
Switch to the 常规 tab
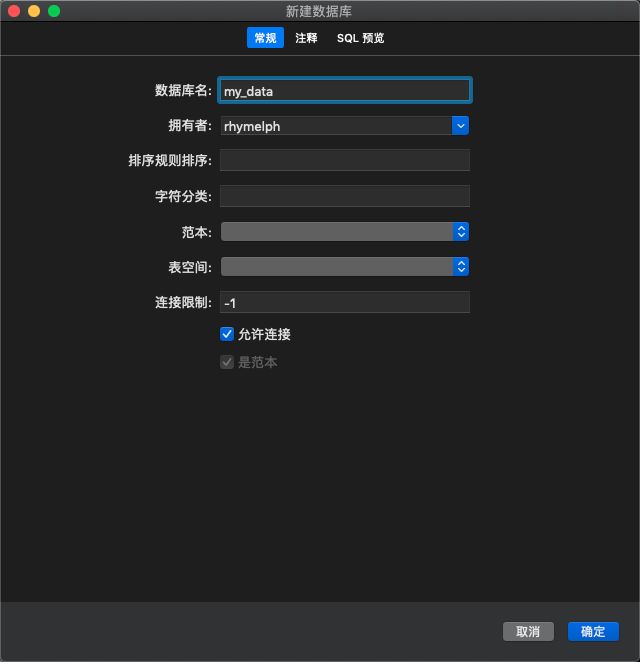265,38
